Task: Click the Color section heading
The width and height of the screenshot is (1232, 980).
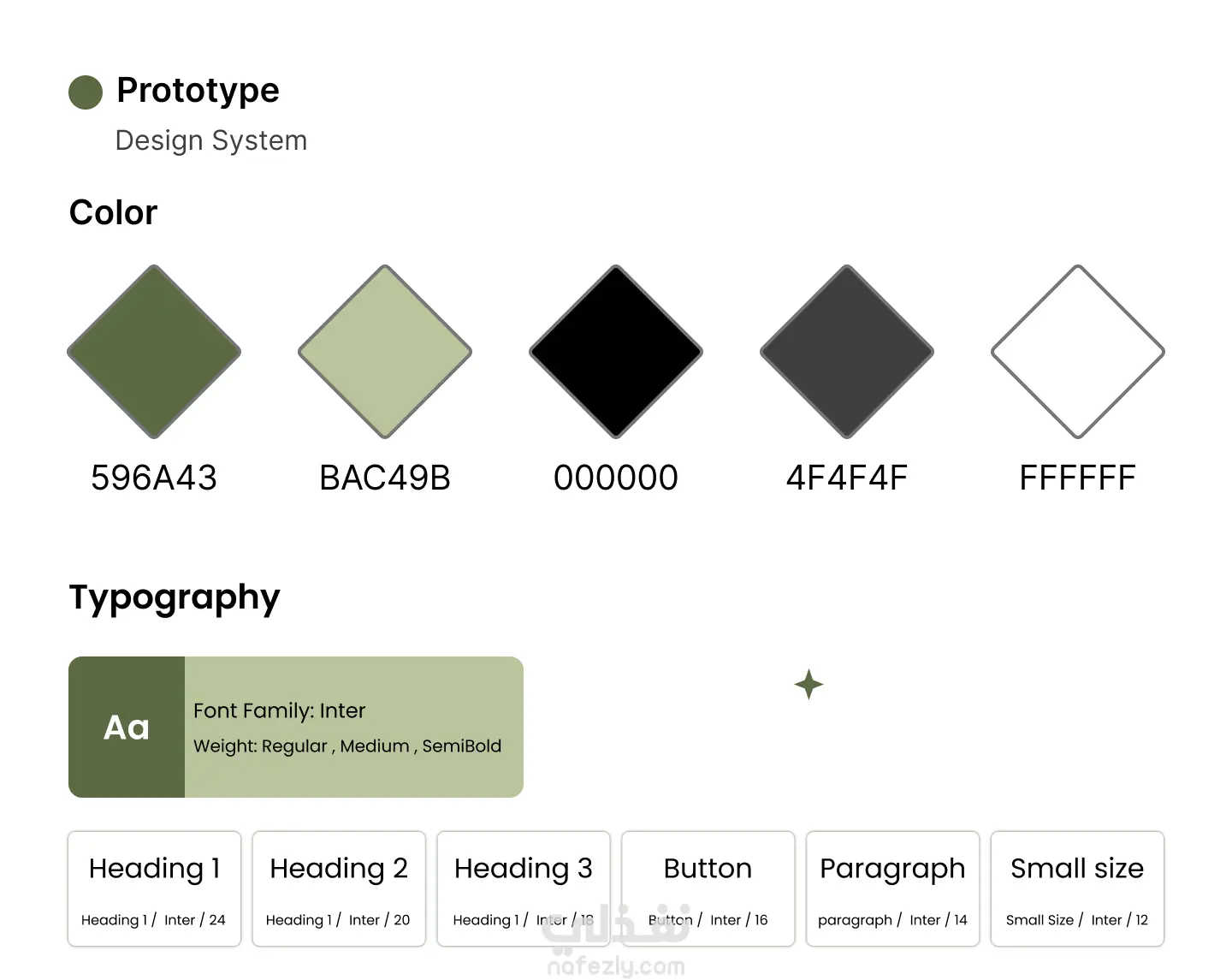Action: pyautogui.click(x=114, y=213)
